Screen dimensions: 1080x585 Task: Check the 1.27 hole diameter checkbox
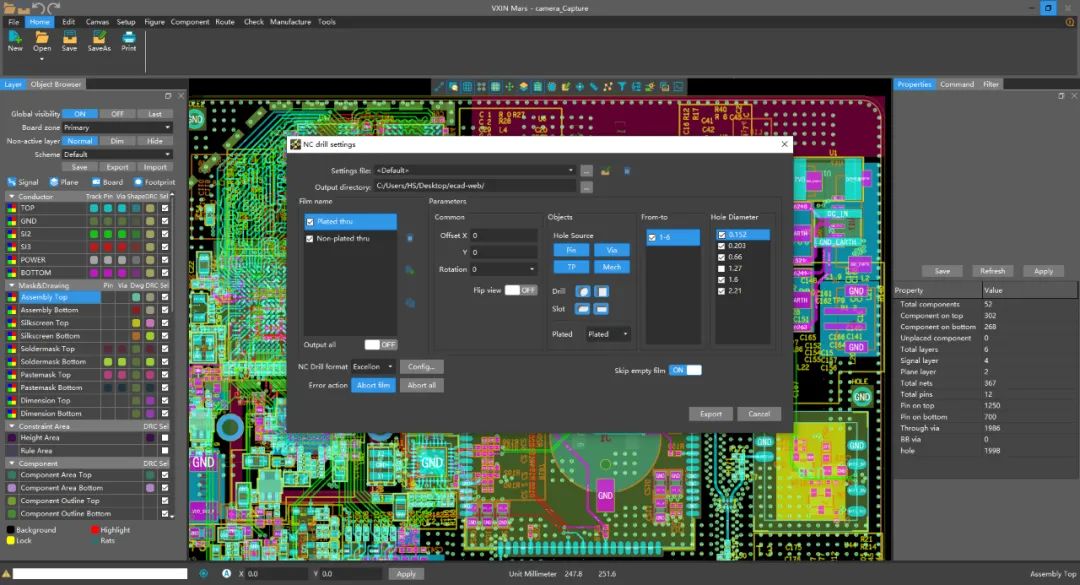[x=722, y=268]
